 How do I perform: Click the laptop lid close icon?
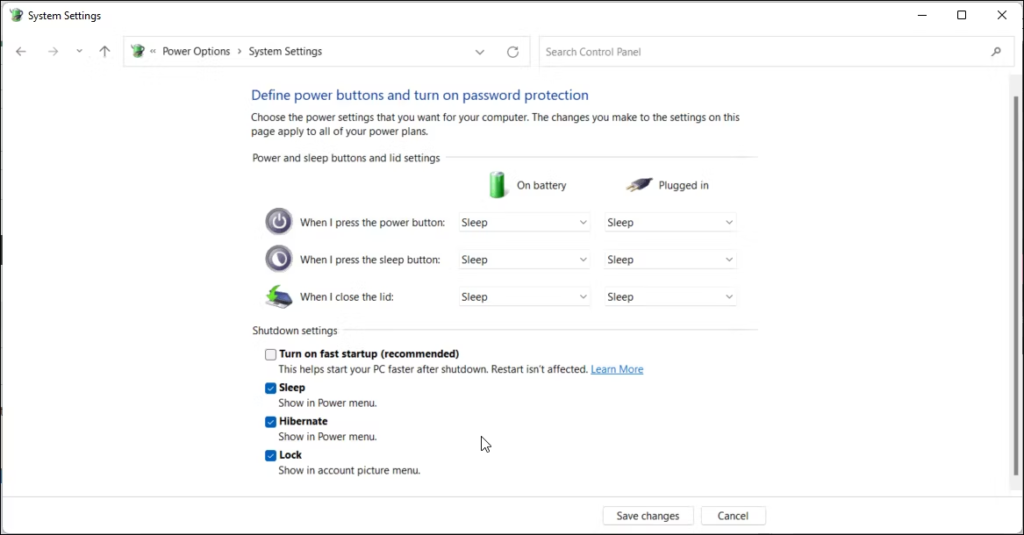[x=279, y=296]
